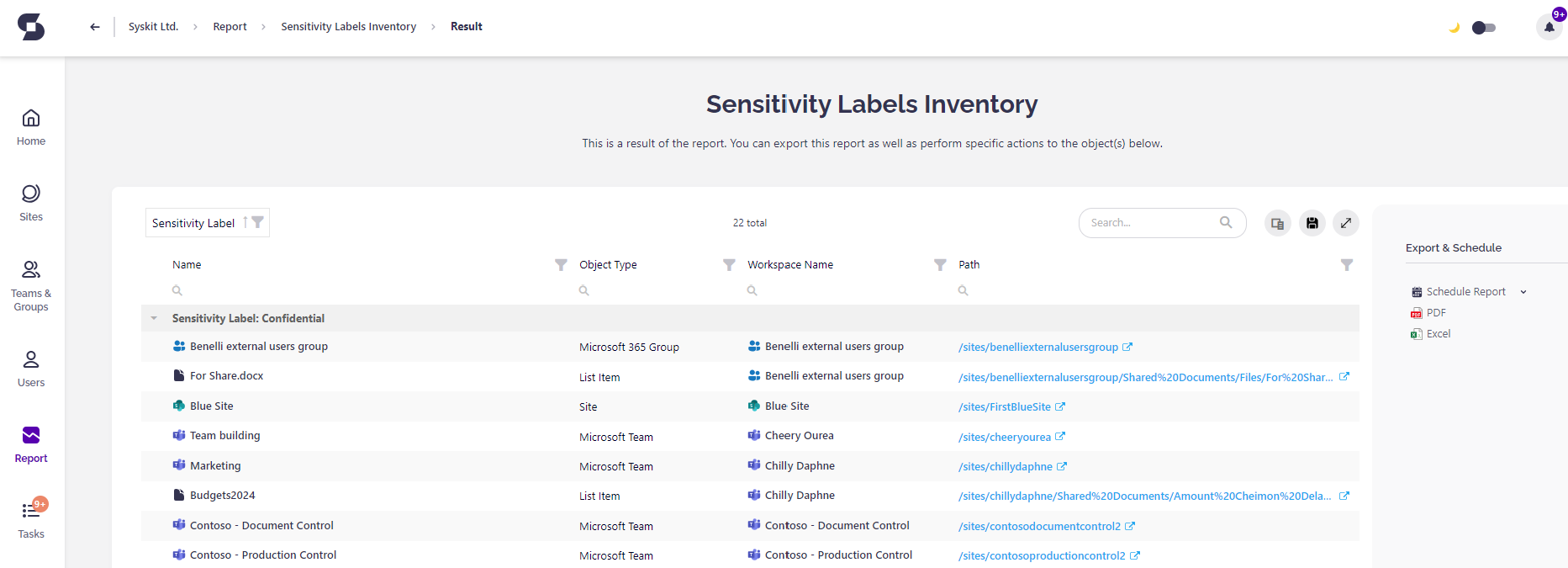Click the Cheery Ourea workspace name
The image size is (1568, 568).
pos(799,435)
